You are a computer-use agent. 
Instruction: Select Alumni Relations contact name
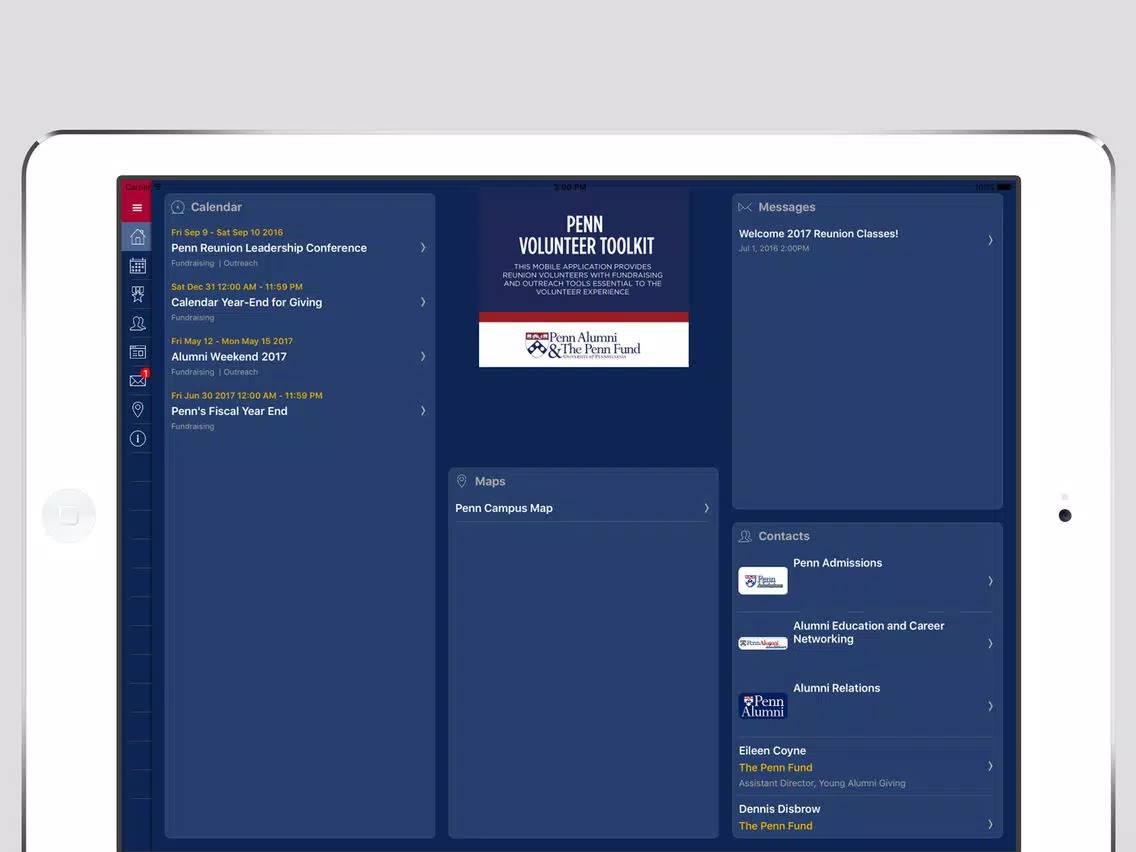click(x=837, y=688)
